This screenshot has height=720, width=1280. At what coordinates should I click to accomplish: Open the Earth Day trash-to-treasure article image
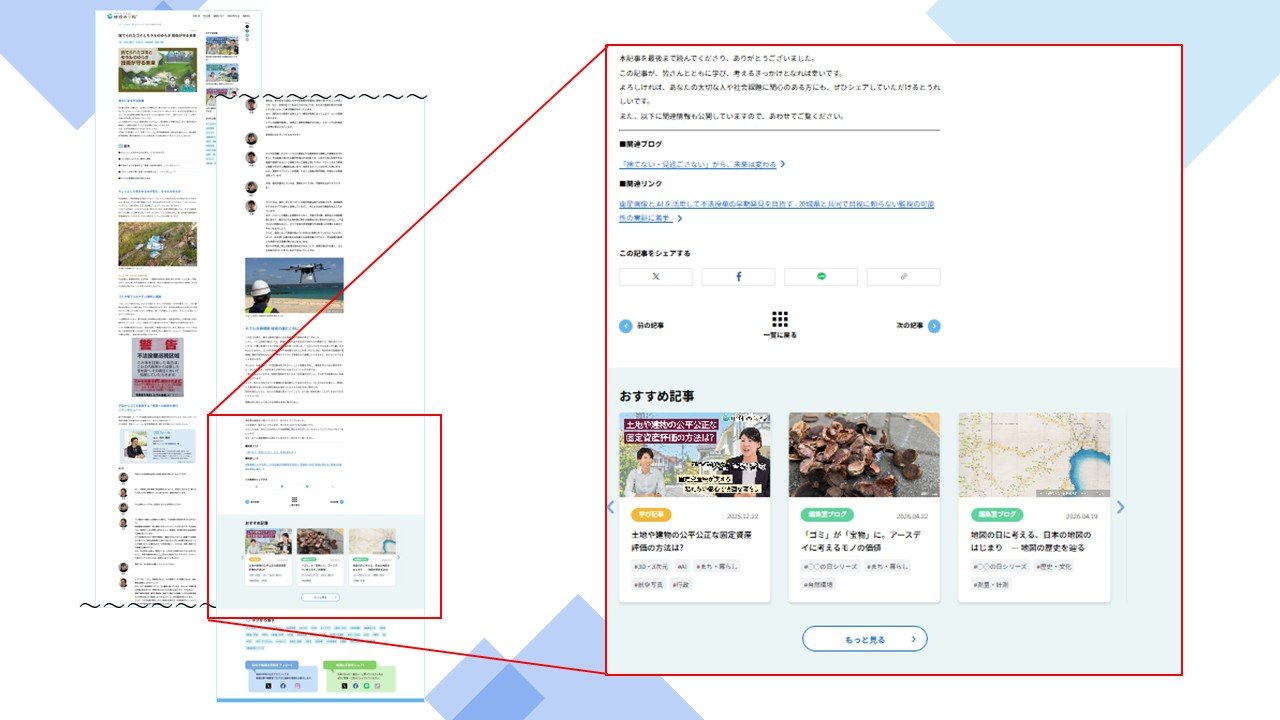[864, 455]
